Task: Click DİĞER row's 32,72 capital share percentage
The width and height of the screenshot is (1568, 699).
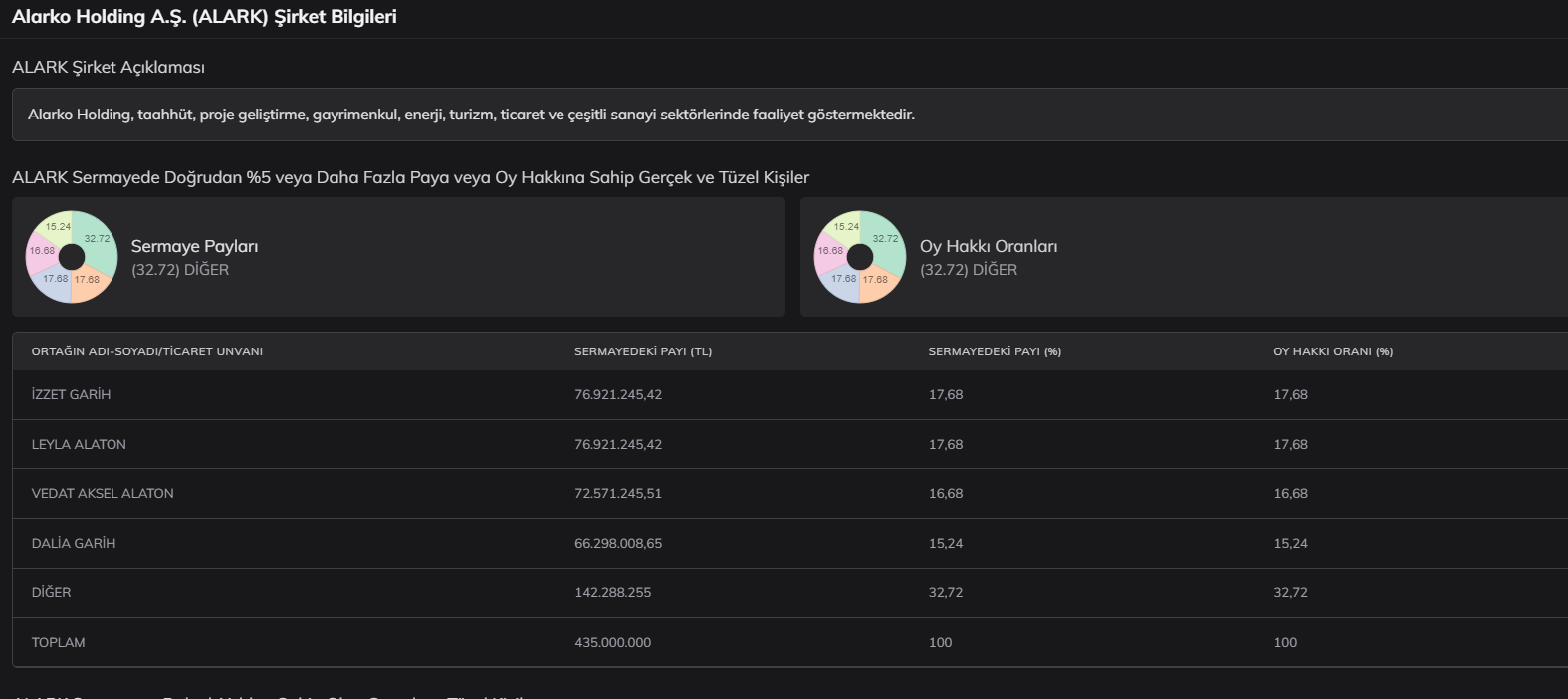Action: click(x=946, y=592)
